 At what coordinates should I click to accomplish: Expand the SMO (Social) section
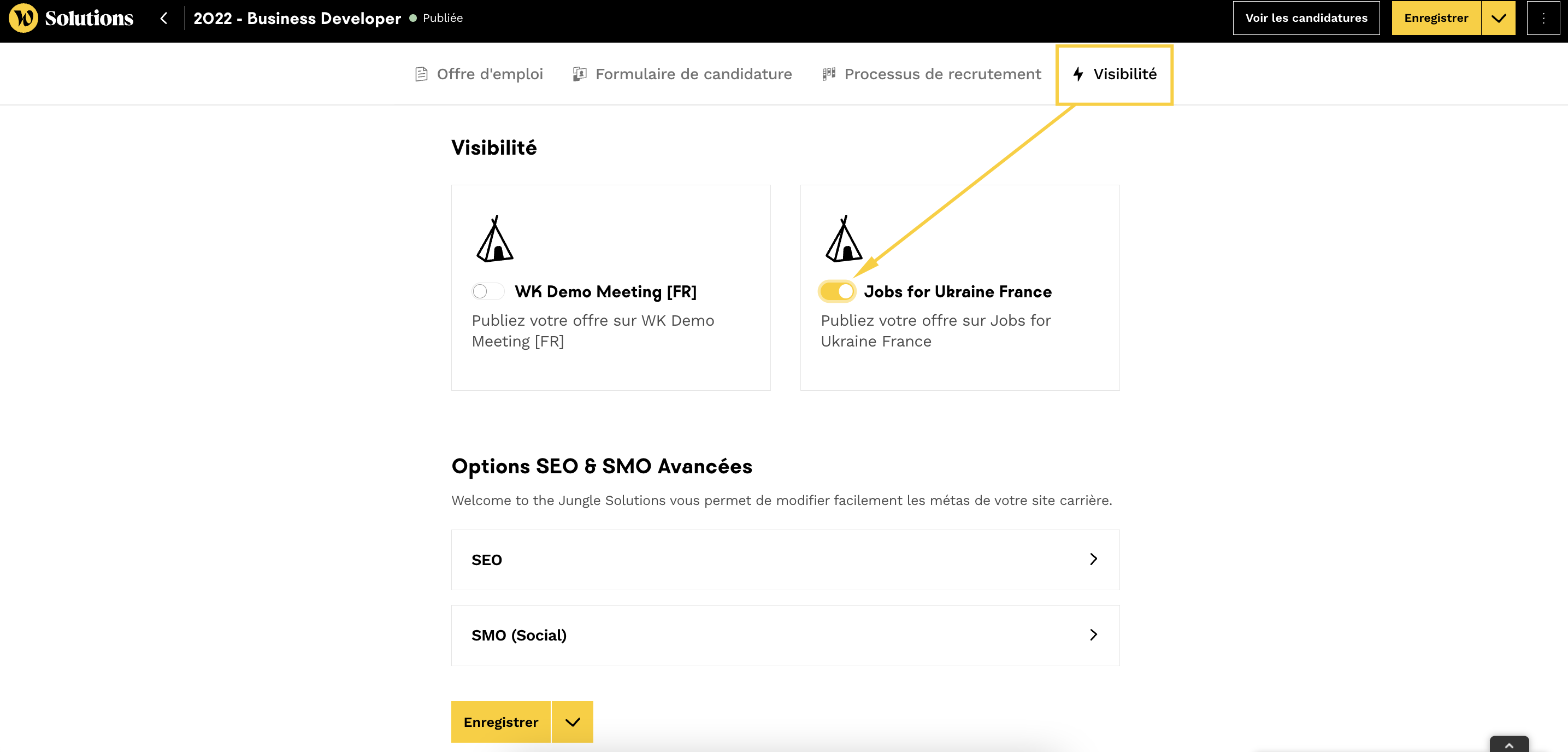click(x=785, y=635)
